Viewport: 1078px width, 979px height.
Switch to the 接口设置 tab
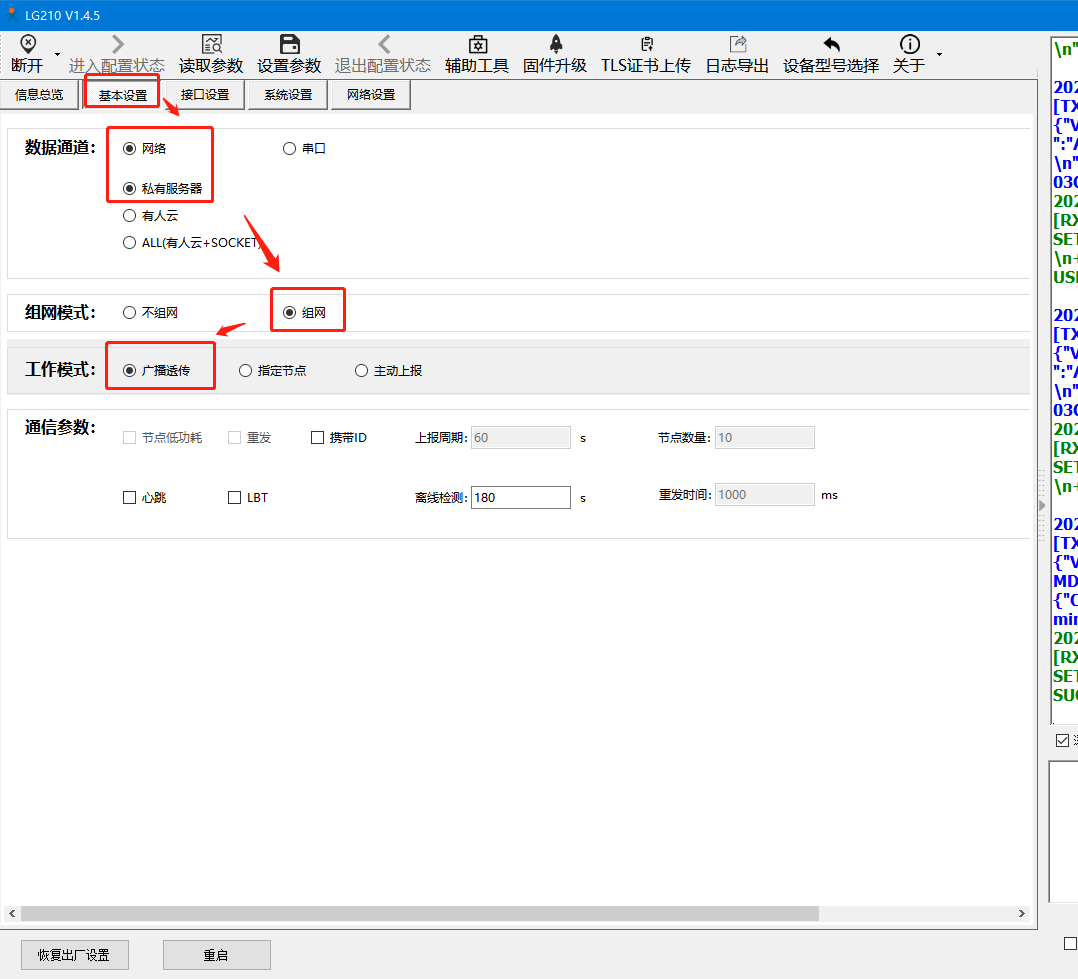click(x=205, y=95)
